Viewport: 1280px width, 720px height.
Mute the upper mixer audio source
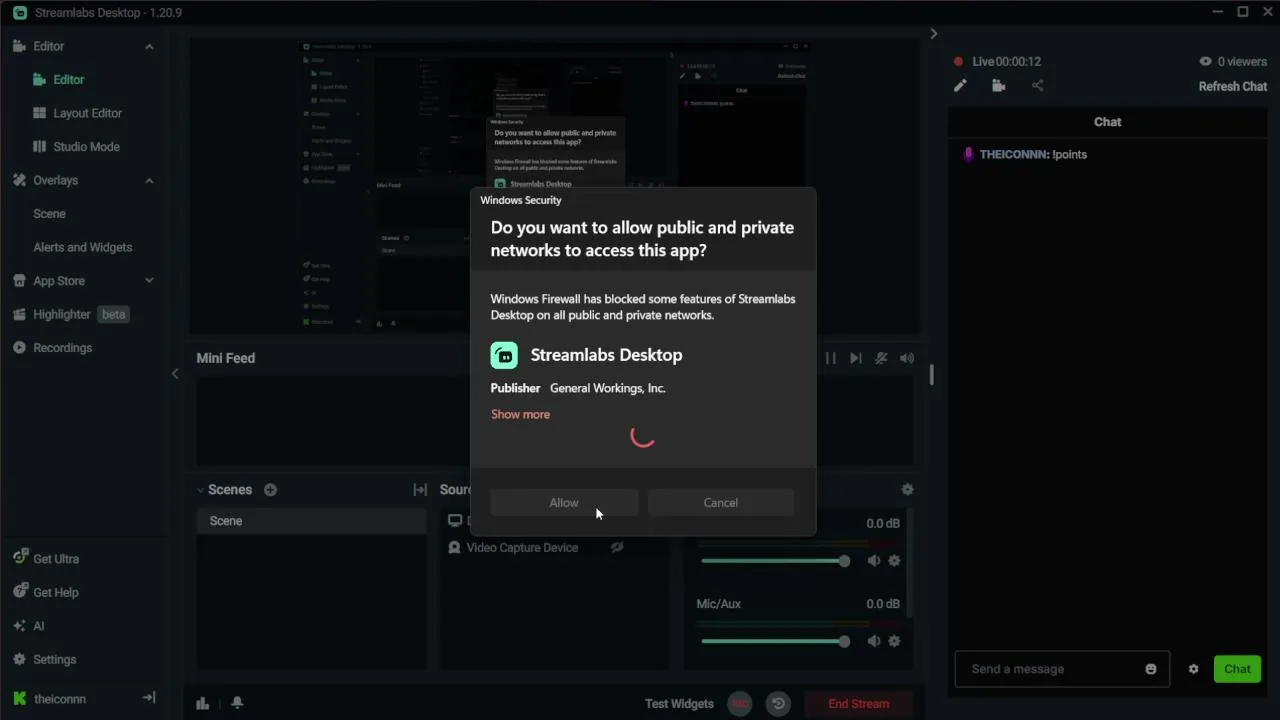(x=874, y=561)
